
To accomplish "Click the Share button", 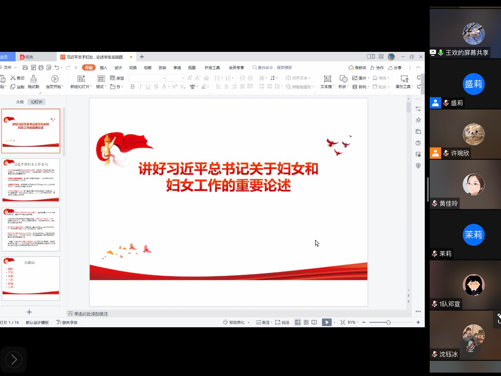I will pos(395,68).
